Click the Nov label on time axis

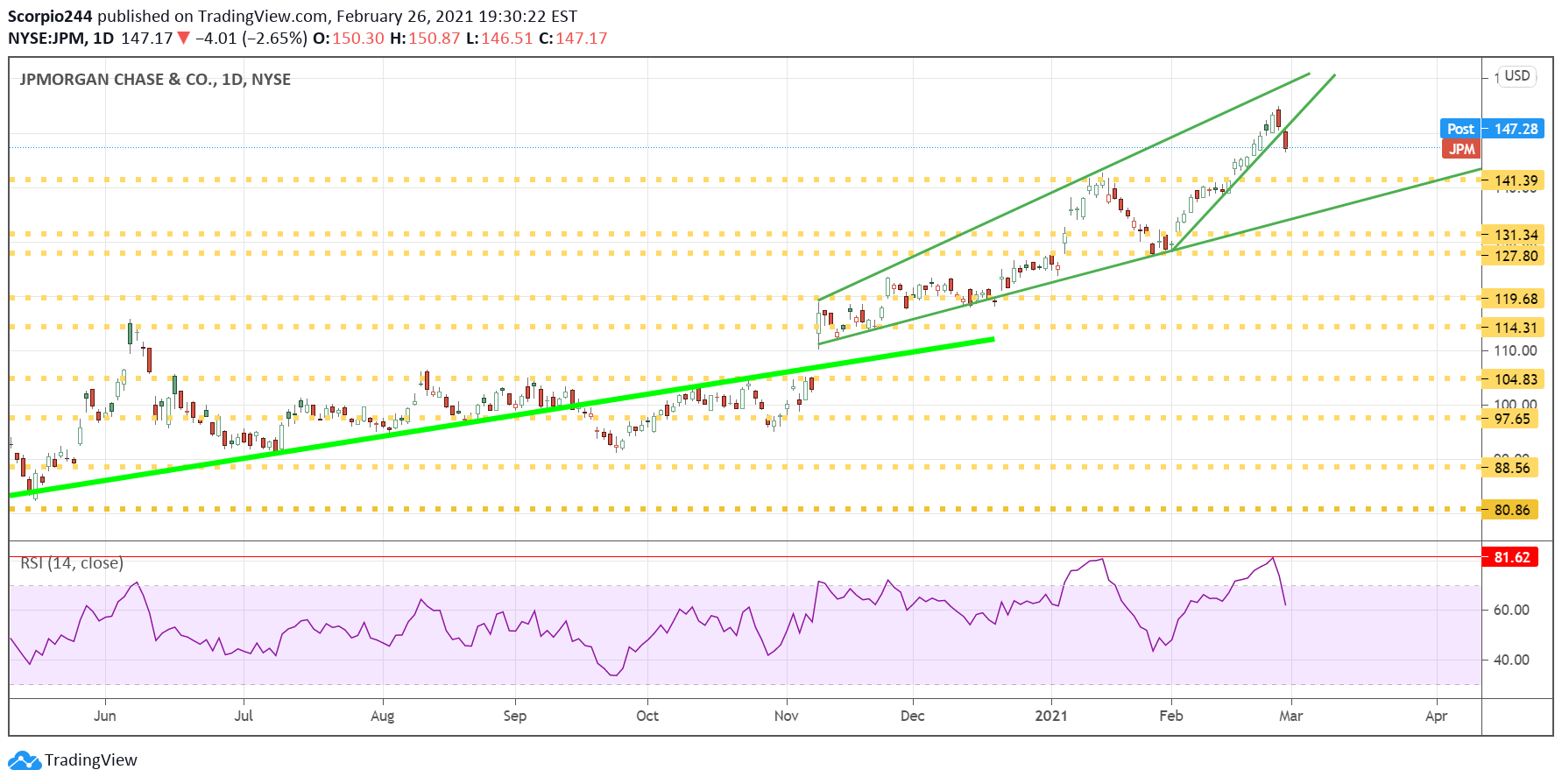click(x=787, y=716)
